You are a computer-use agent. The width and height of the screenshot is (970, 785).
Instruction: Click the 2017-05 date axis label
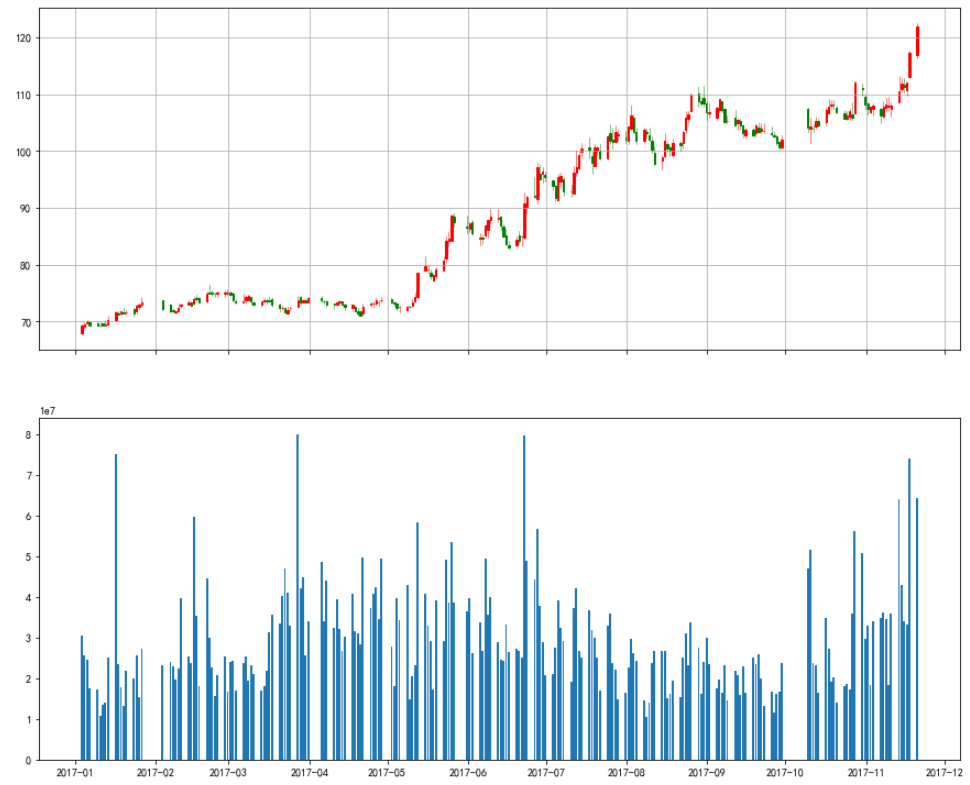[388, 773]
